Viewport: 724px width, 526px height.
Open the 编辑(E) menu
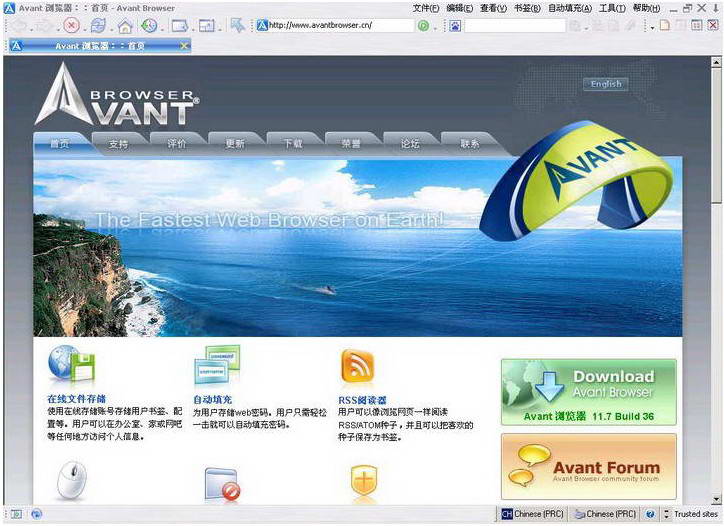[x=459, y=8]
